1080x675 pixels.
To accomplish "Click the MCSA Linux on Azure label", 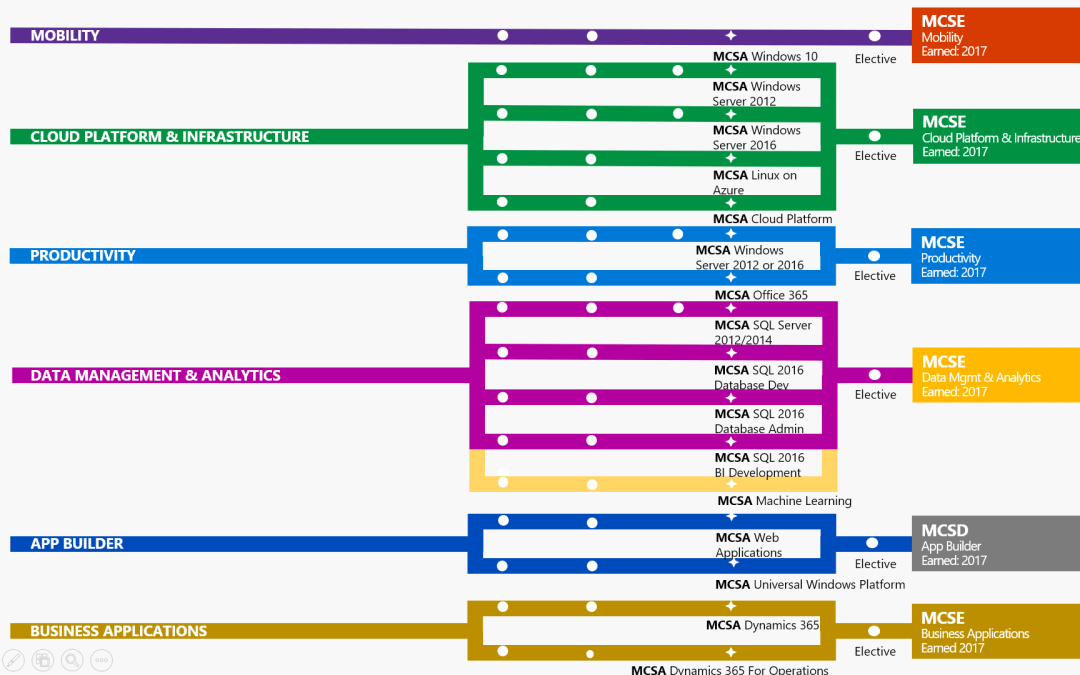I will 755,182.
